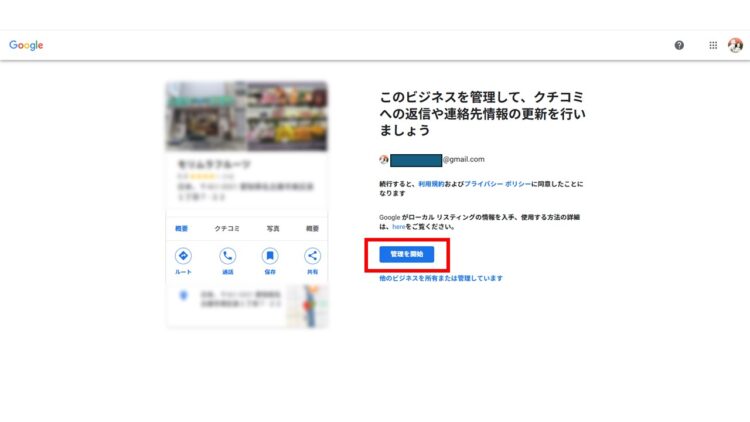Click the fruit display photo on right
Viewport: 750px width, 422px height.
pyautogui.click(x=287, y=116)
